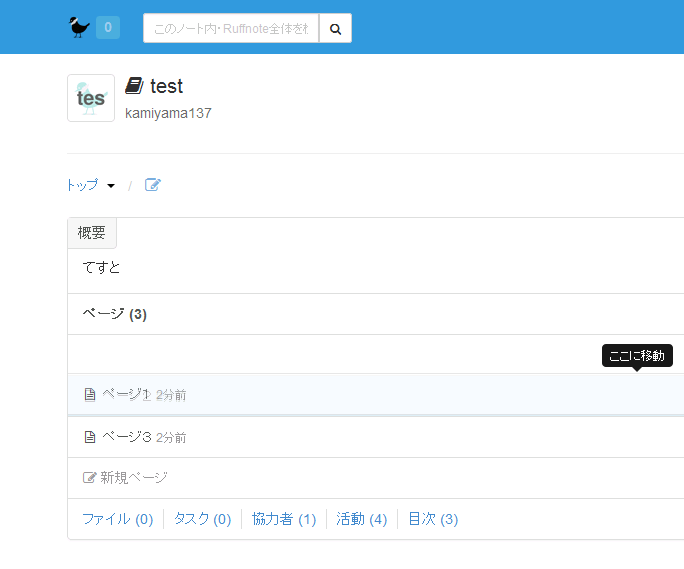Click the document icon for ページ3
This screenshot has width=684, height=569.
click(90, 437)
